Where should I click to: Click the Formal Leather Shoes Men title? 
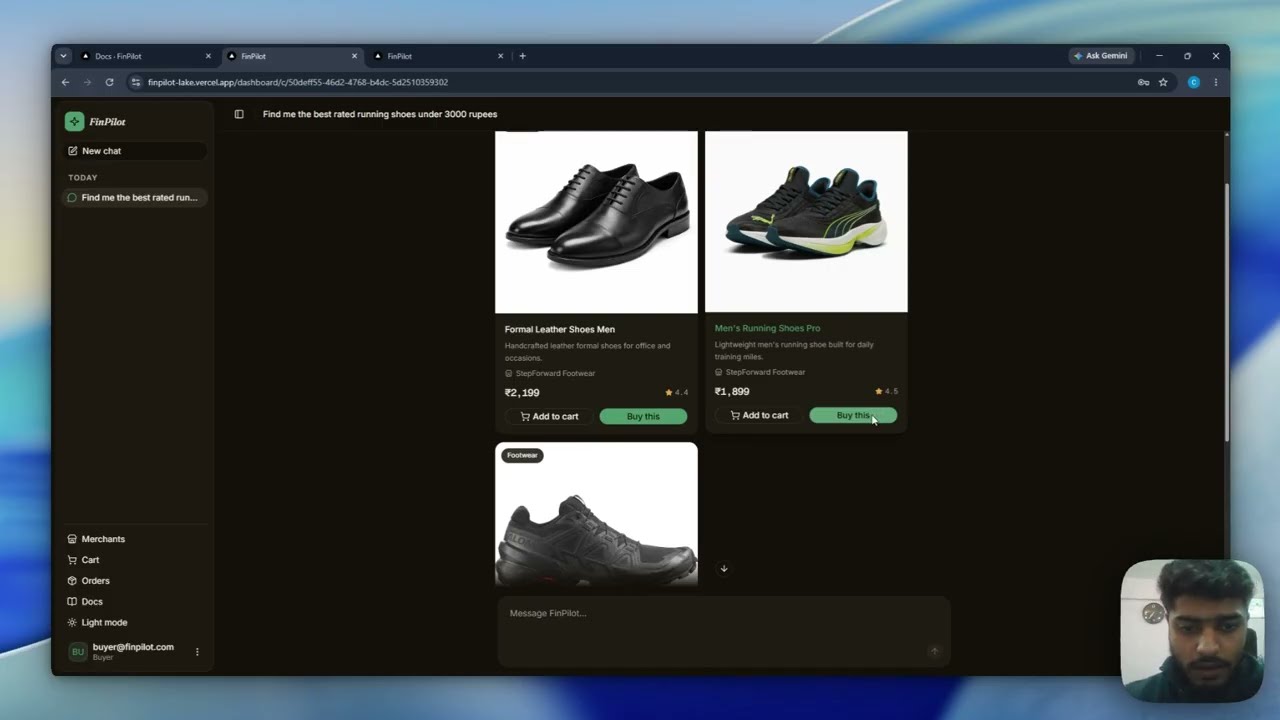click(x=559, y=329)
